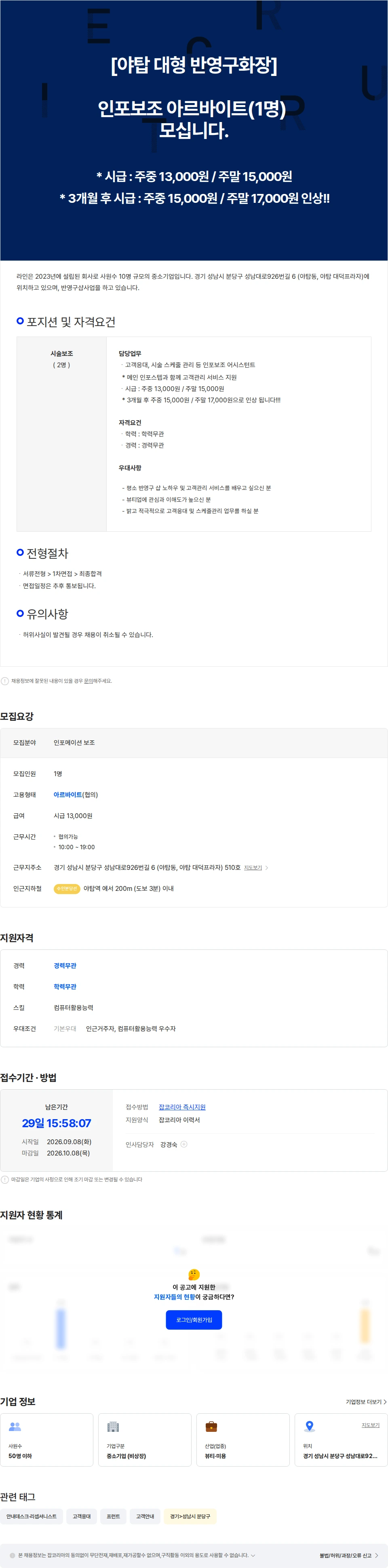This screenshot has height=1568, width=388.
Task: Open the 문의 link for incorrect job info
Action: (x=88, y=681)
